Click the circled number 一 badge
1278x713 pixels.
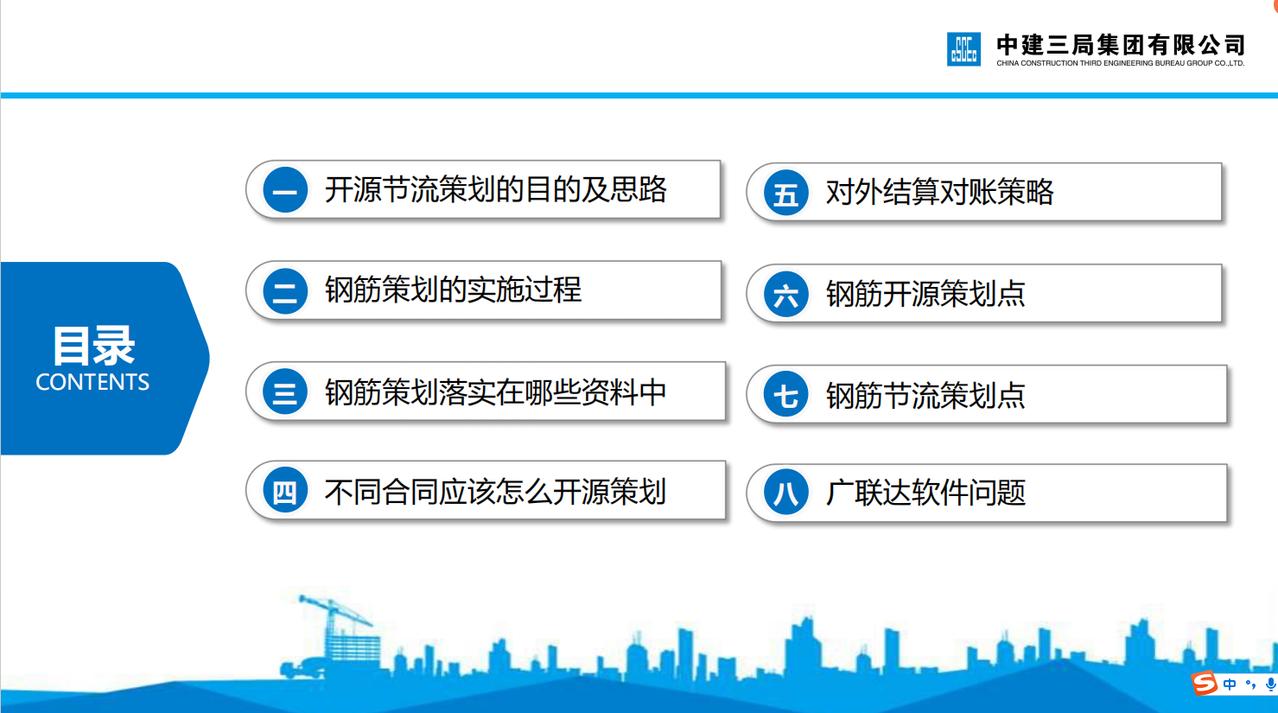pyautogui.click(x=283, y=189)
